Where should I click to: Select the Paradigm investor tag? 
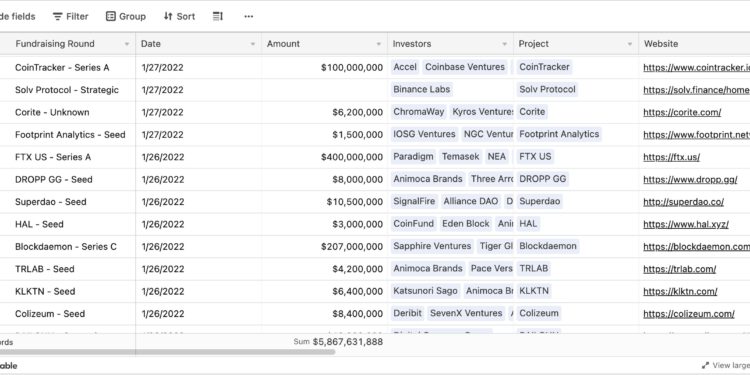[x=414, y=156]
